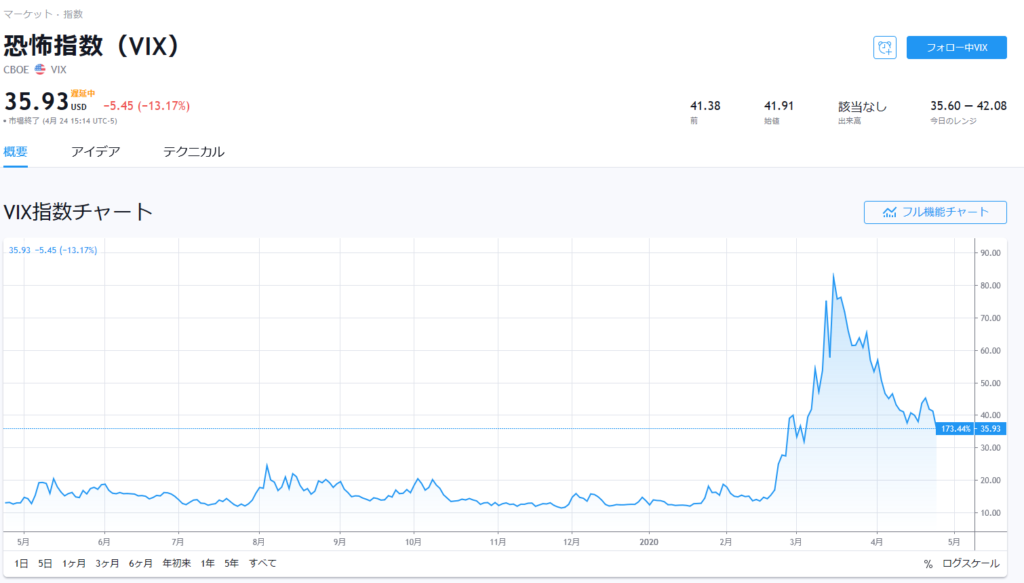Show the 5年 chart range

click(231, 564)
